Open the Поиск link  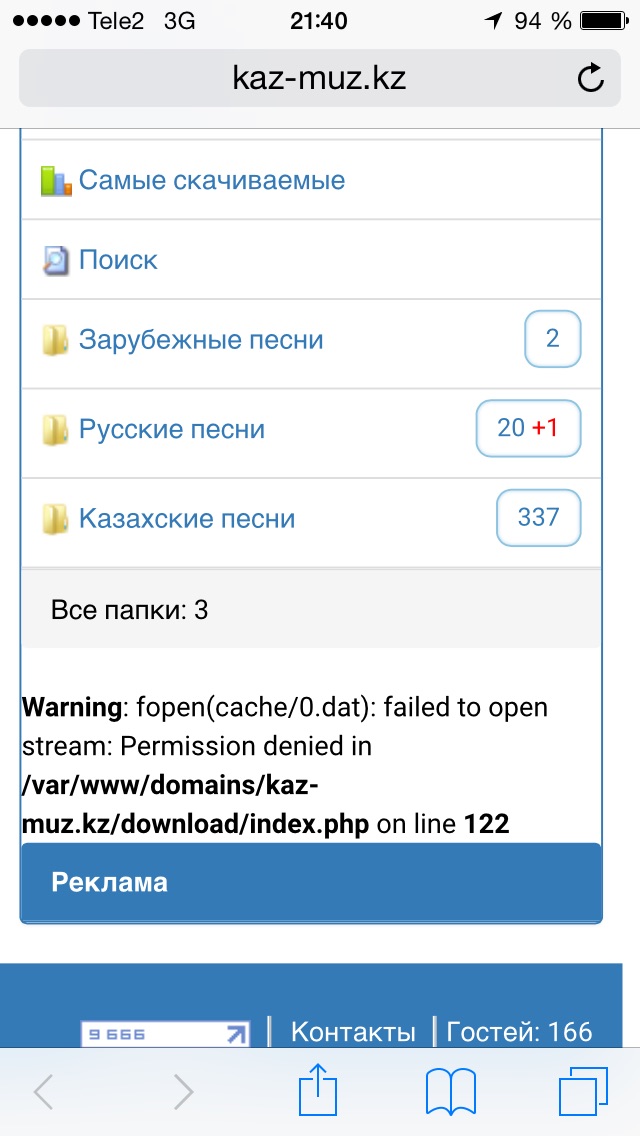pos(118,260)
